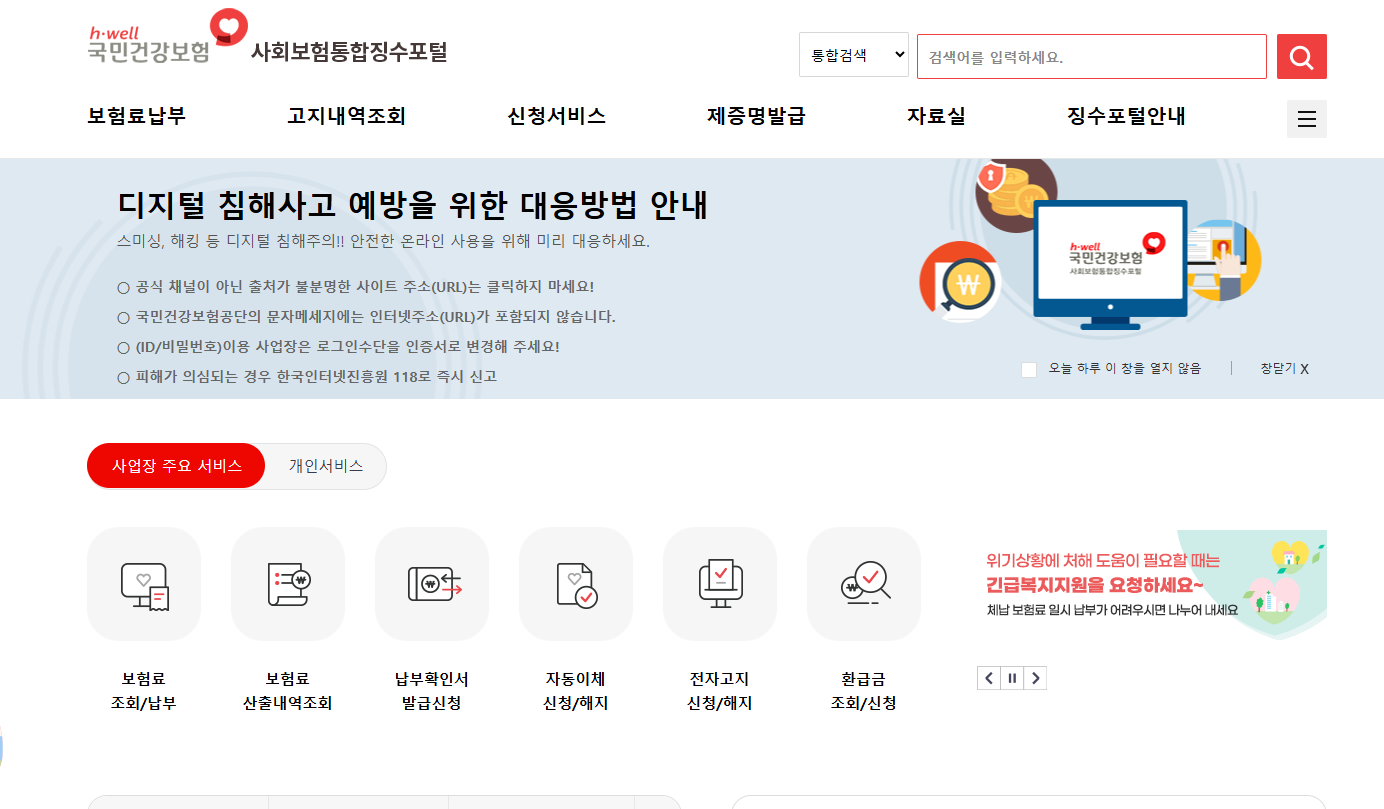Open 자동이체 신청/해지 icon

[576, 584]
